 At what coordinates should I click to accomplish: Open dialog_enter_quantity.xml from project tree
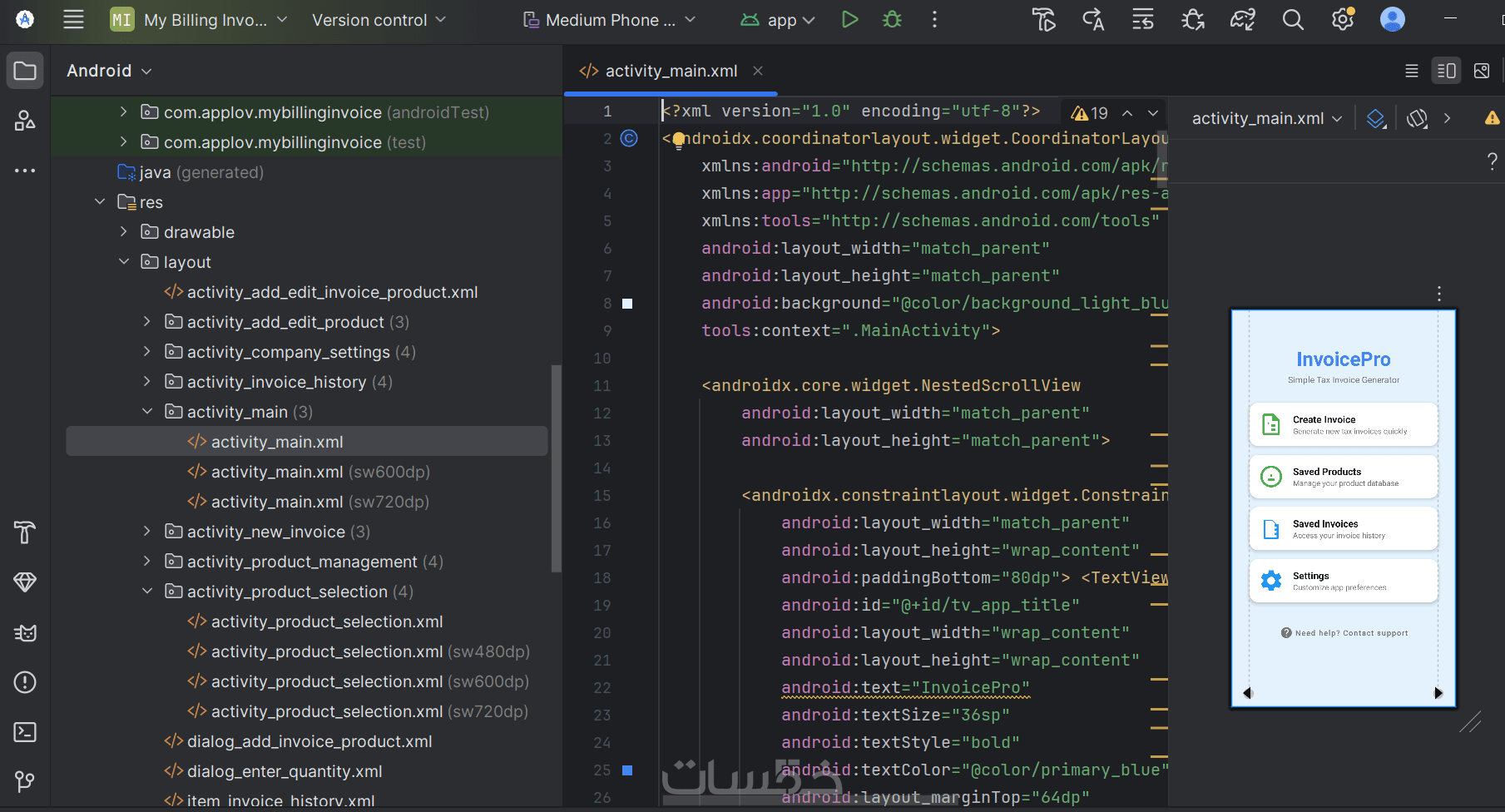284,771
